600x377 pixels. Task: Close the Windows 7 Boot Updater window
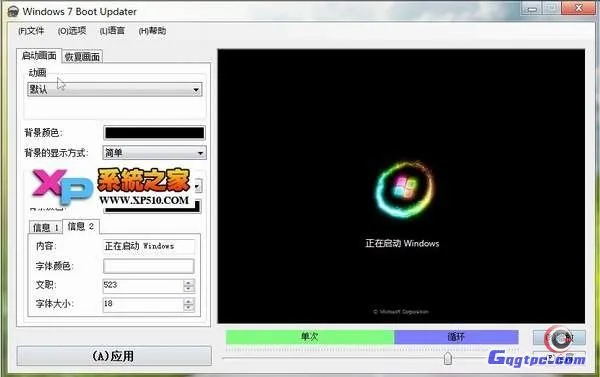pyautogui.click(x=578, y=8)
